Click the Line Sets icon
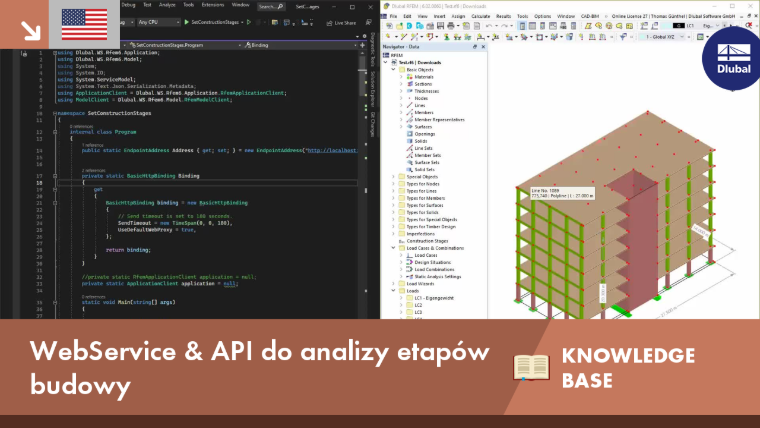Viewport: 760px width, 428px height. [410, 148]
